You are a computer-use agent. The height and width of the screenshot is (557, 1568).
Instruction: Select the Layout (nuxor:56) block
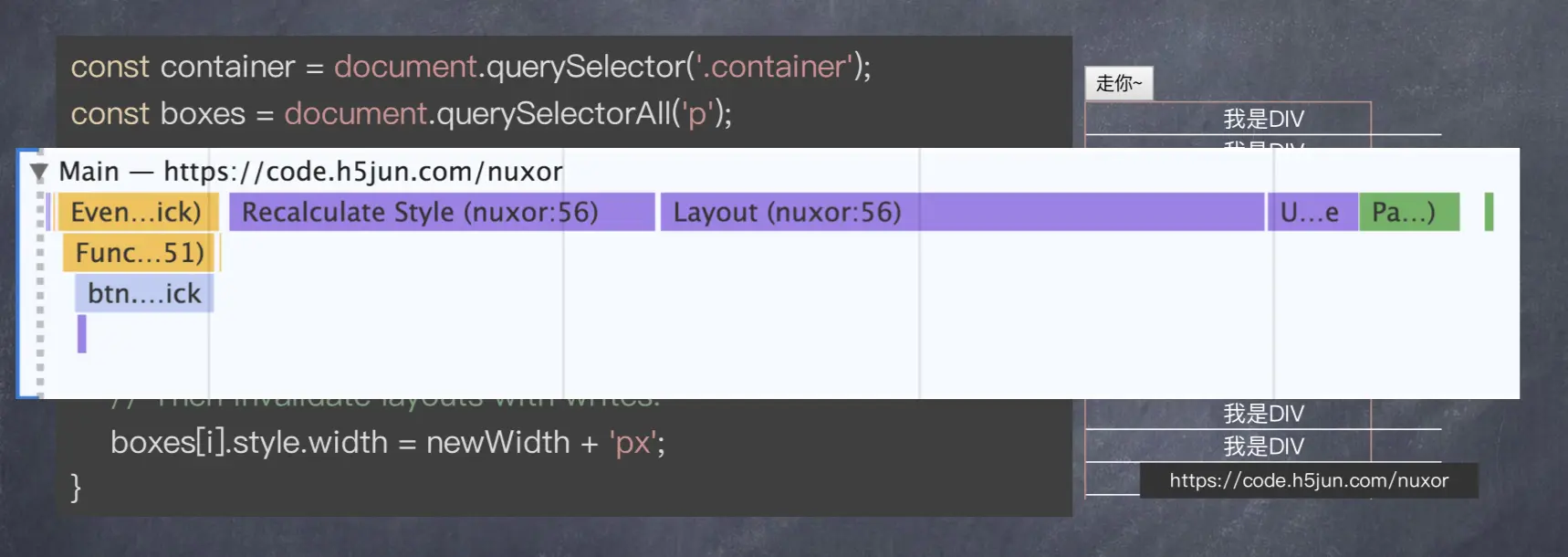coord(963,212)
